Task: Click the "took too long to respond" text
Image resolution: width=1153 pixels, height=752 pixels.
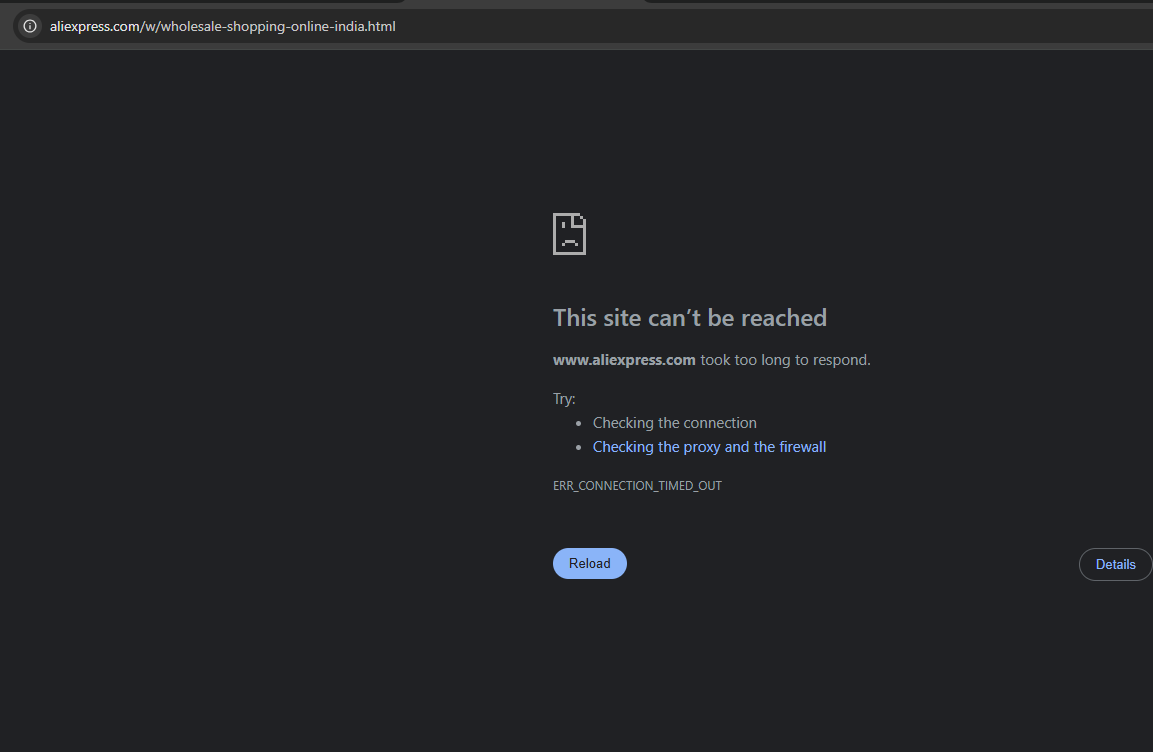Action: point(785,360)
